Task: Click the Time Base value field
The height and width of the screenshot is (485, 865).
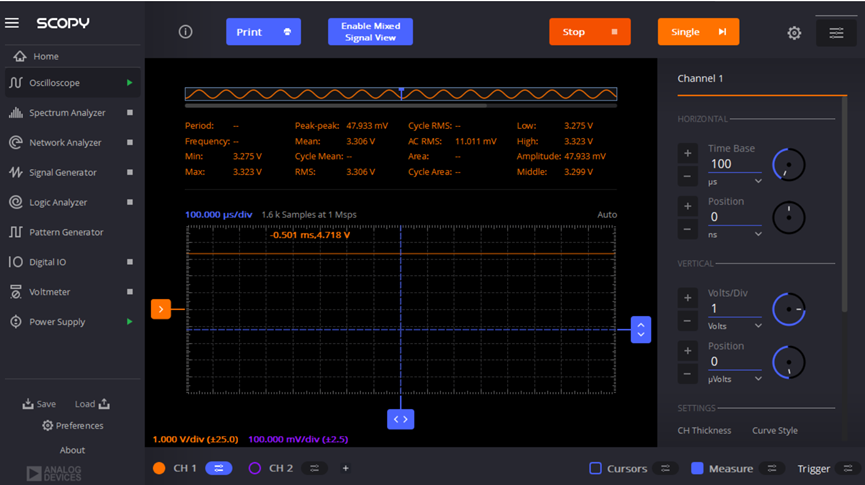Action: pos(735,164)
